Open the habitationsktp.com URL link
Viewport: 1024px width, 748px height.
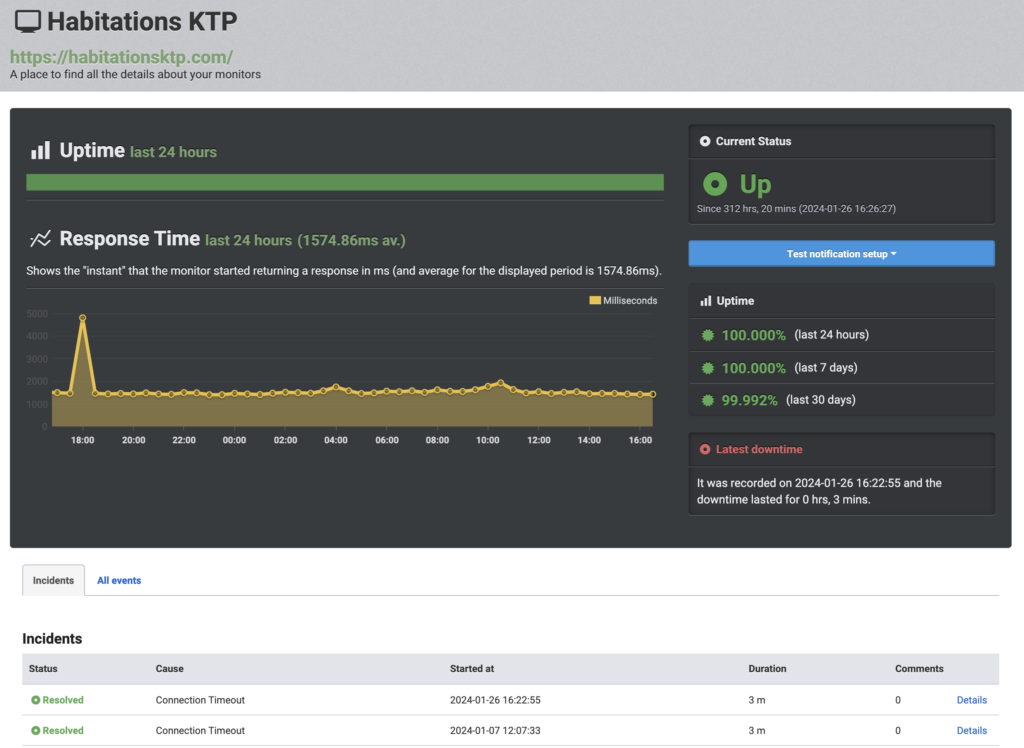pyautogui.click(x=121, y=57)
